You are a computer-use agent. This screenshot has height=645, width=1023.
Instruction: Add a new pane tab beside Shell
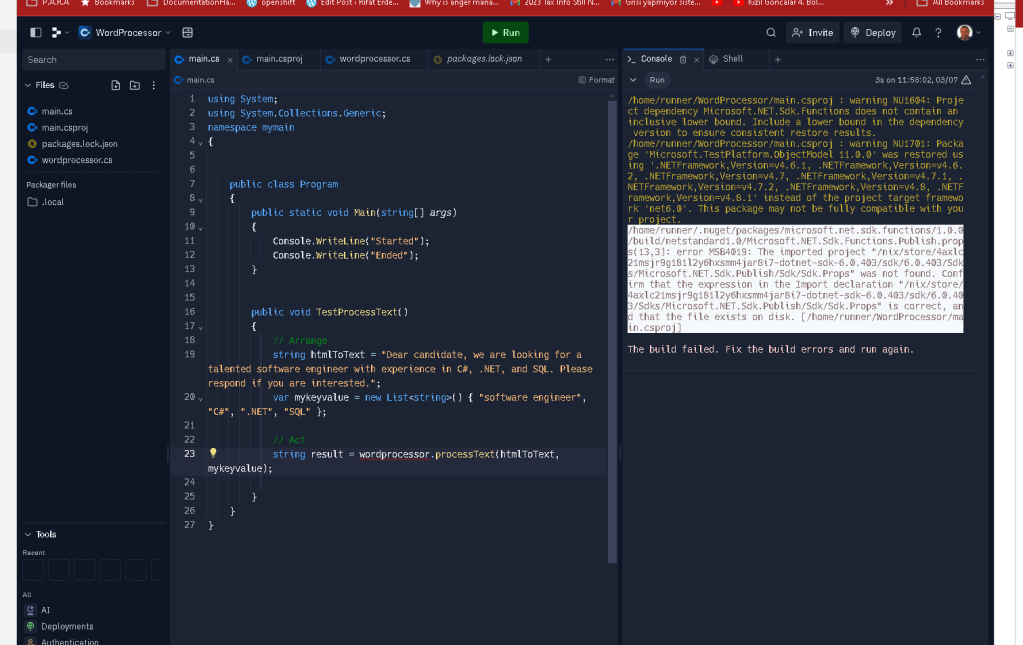[x=777, y=59]
